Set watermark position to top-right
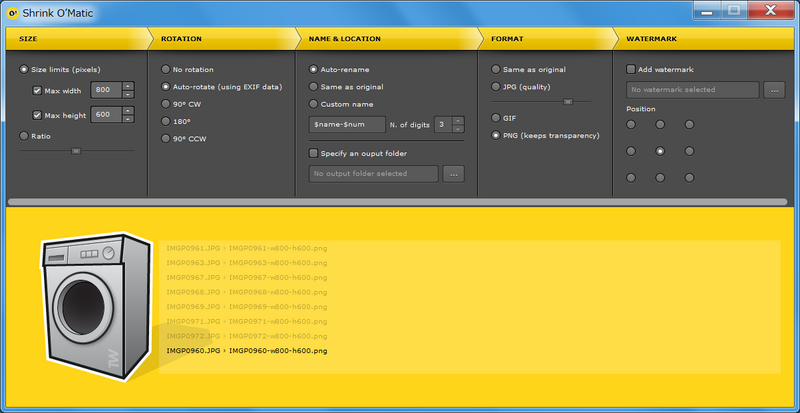 point(689,125)
